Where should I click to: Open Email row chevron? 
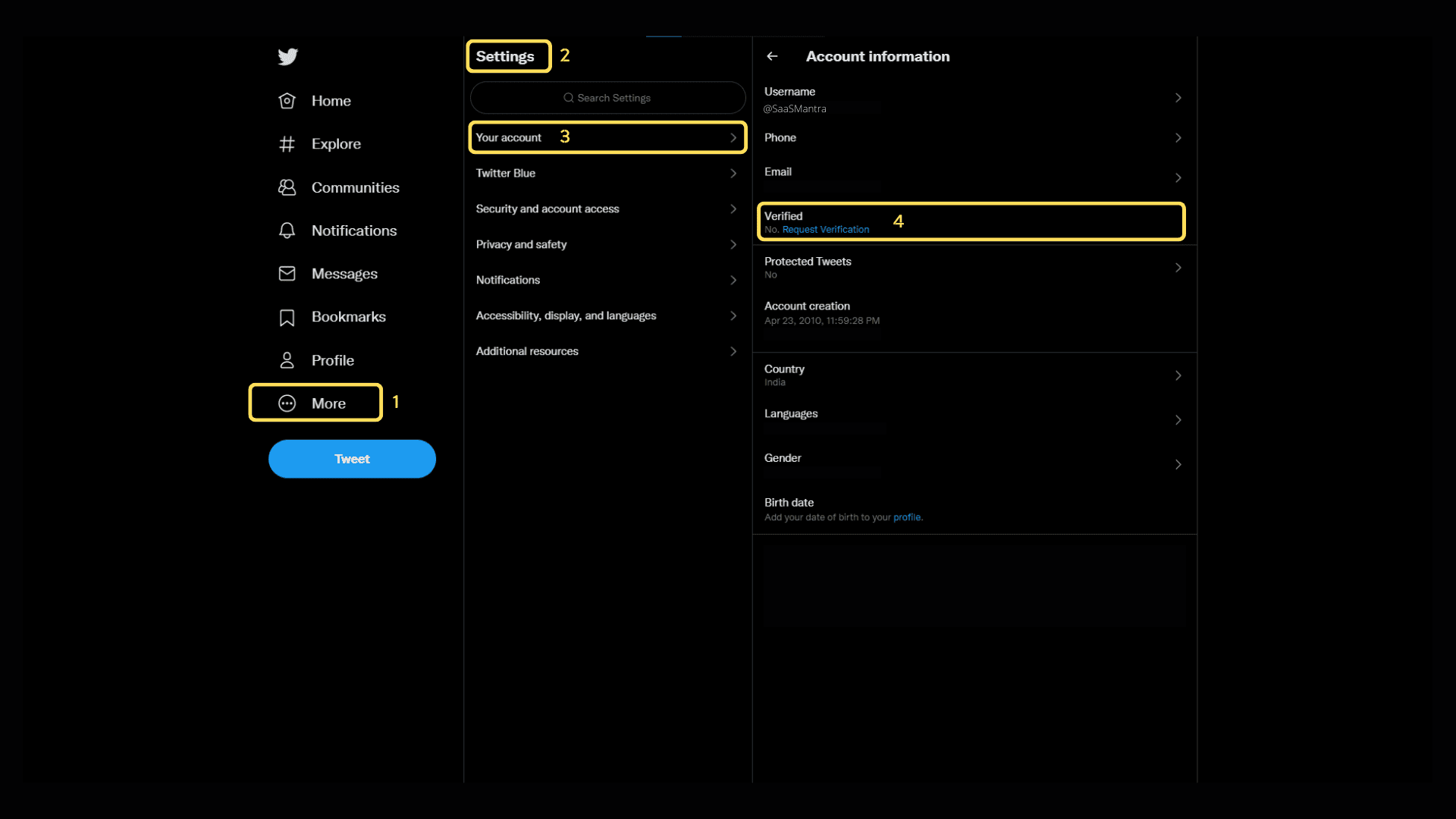[x=1178, y=178]
